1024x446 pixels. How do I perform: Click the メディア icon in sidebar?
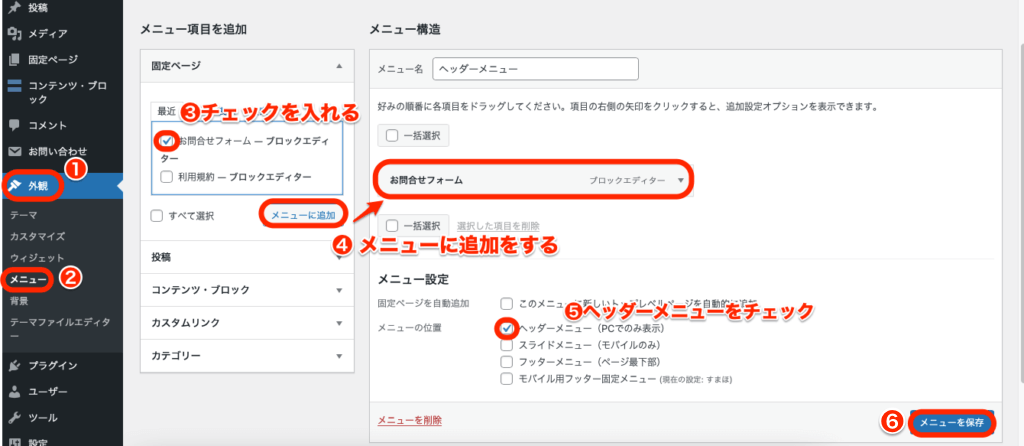[14, 33]
